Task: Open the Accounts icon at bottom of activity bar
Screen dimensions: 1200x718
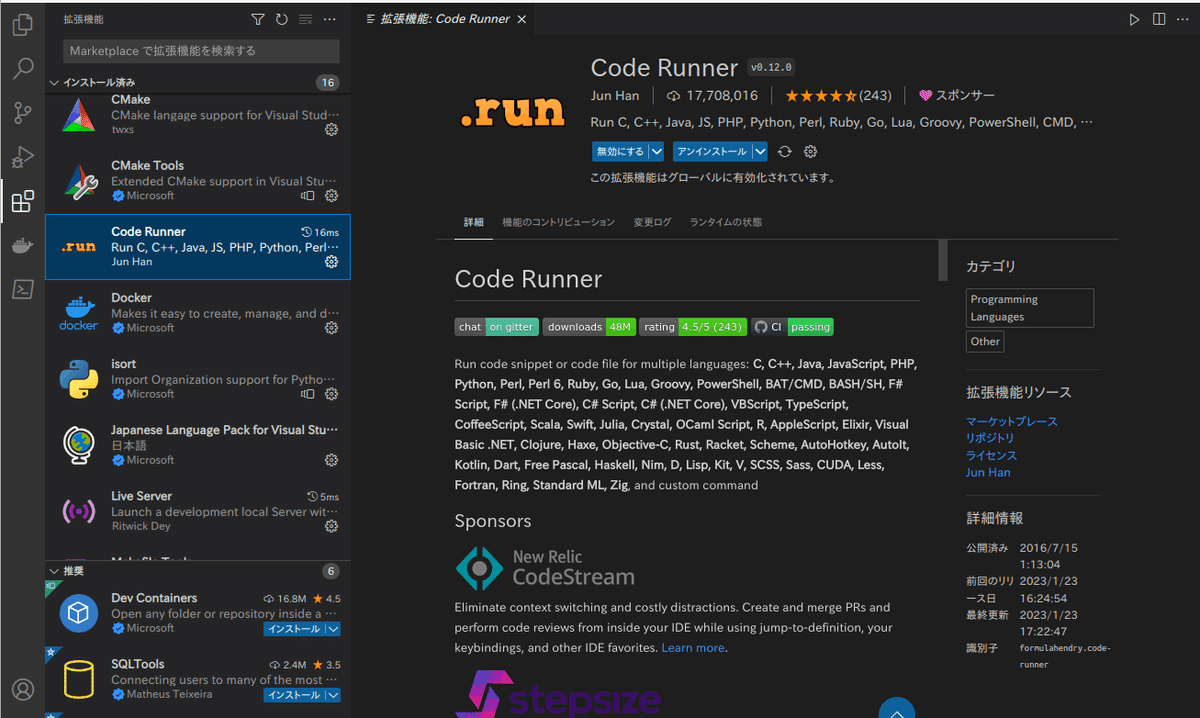Action: [x=22, y=690]
